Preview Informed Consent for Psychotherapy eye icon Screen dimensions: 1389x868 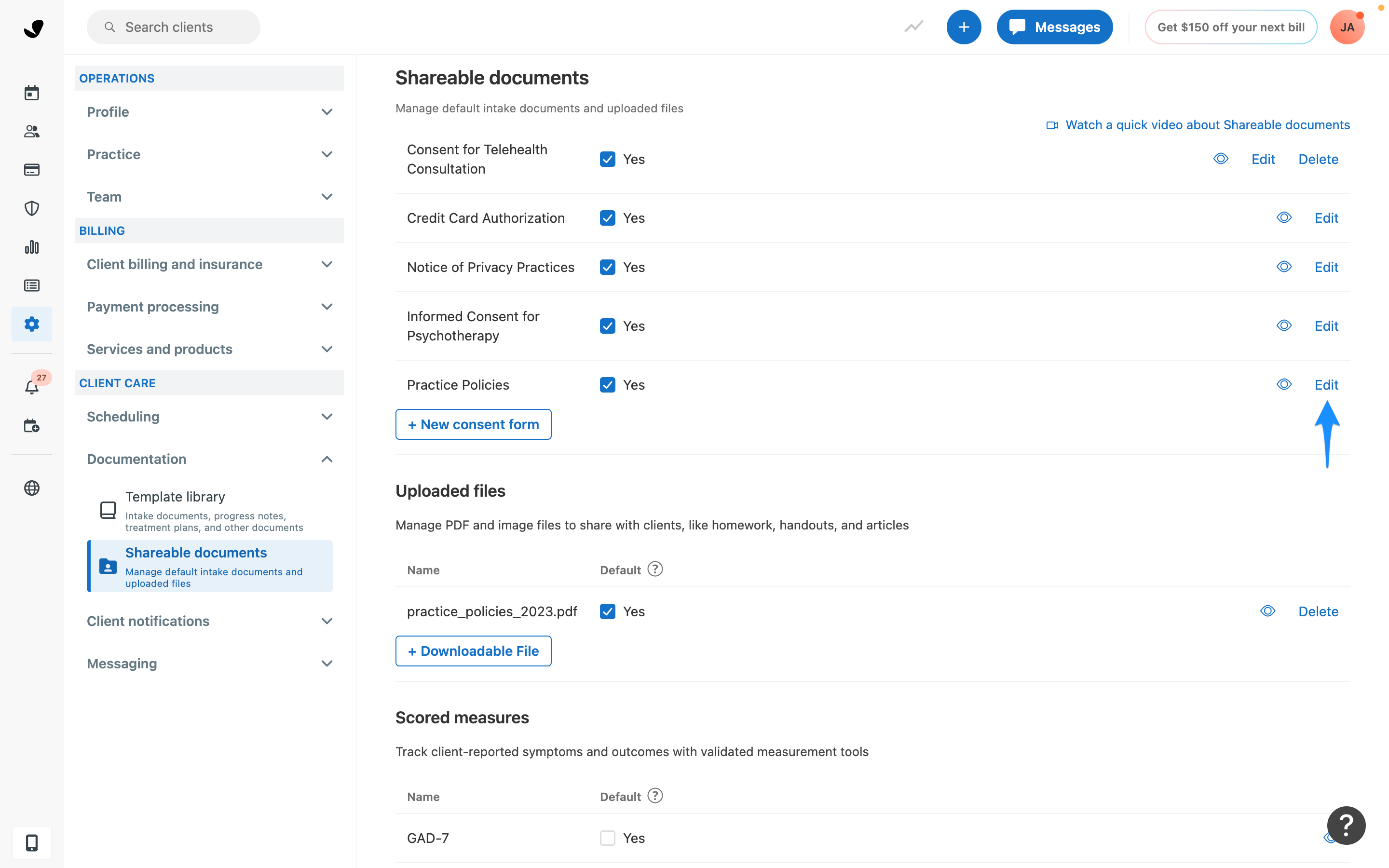tap(1284, 325)
